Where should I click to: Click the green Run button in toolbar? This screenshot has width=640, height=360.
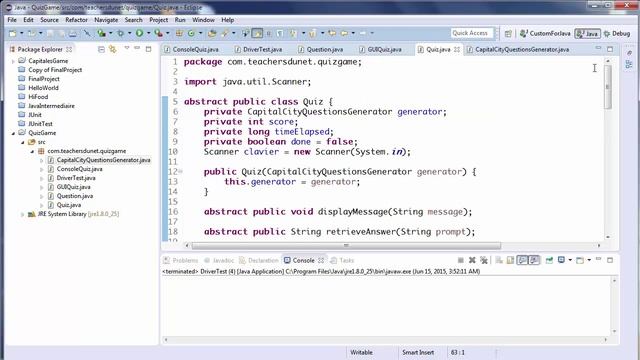click(x=139, y=33)
